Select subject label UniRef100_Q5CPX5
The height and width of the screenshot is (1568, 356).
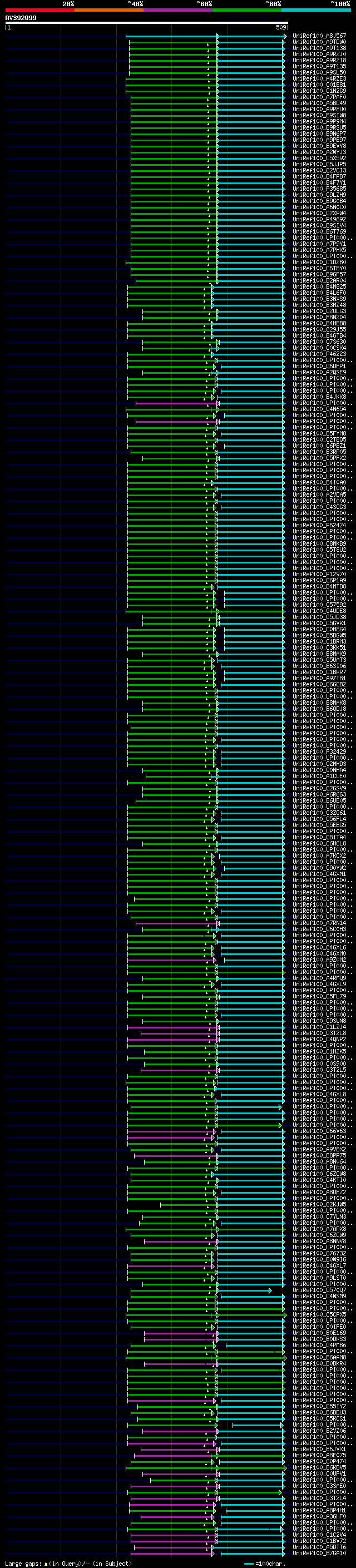point(319,1314)
